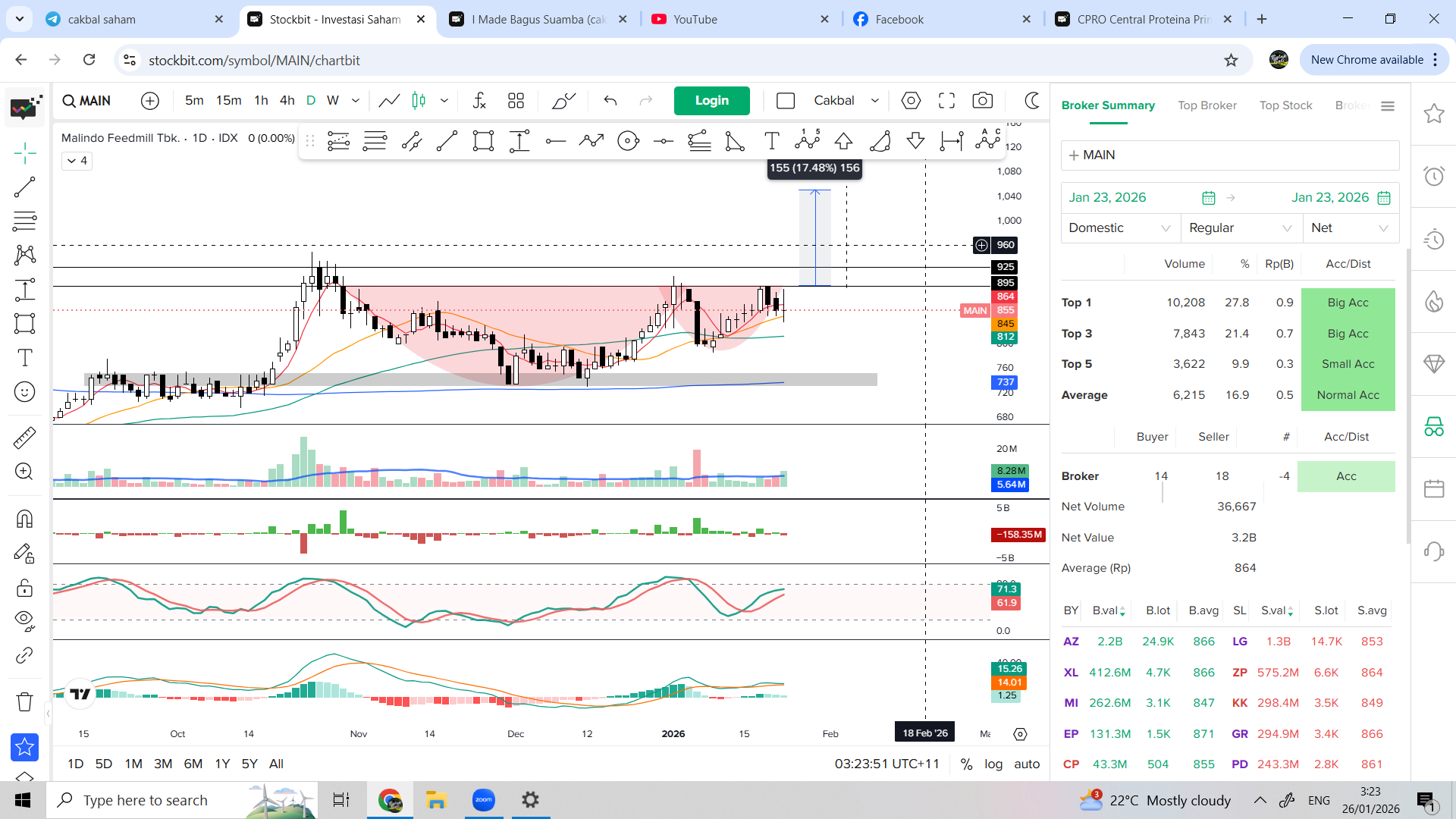Open the Top Stock tab
This screenshot has height=819, width=1456.
point(1285,105)
